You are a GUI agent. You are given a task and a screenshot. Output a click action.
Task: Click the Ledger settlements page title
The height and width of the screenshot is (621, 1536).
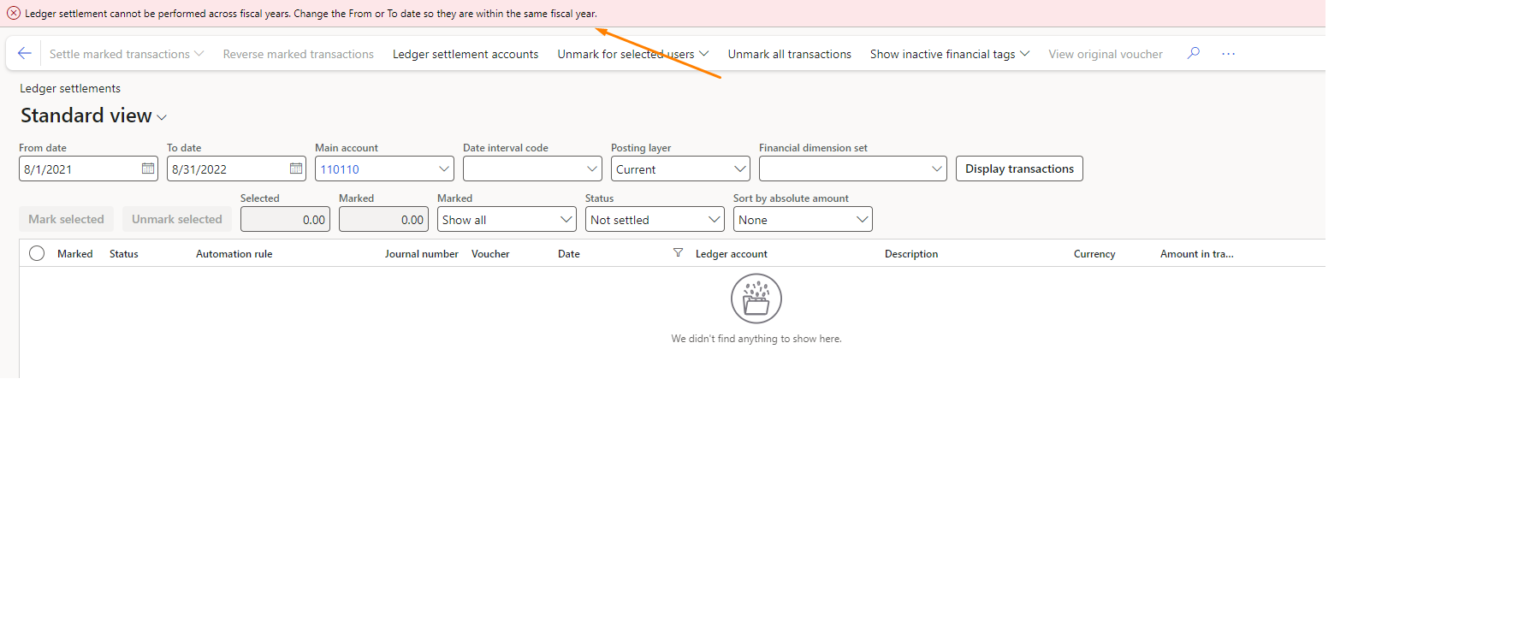point(70,88)
